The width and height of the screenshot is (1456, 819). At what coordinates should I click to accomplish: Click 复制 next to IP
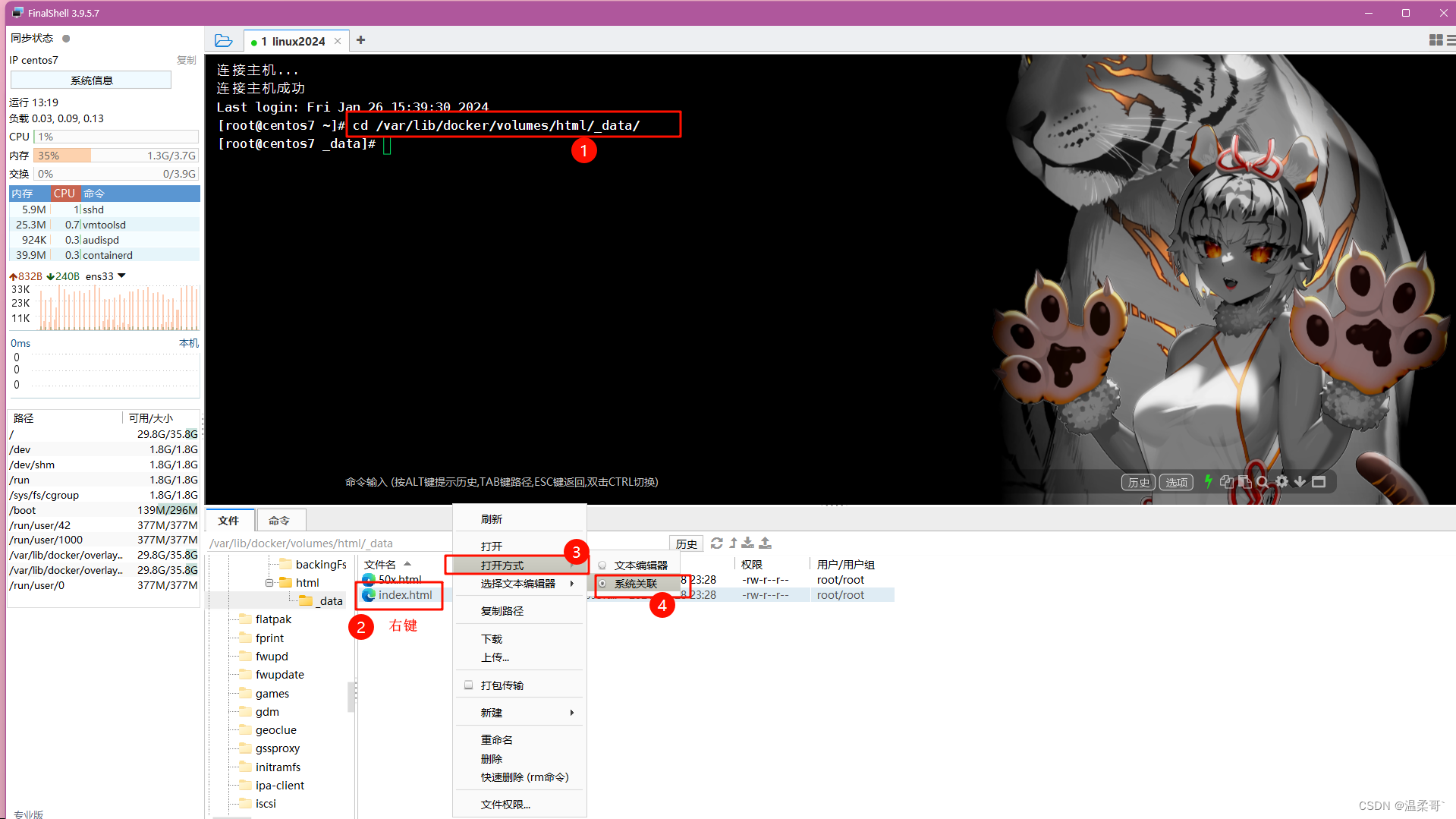coord(186,60)
